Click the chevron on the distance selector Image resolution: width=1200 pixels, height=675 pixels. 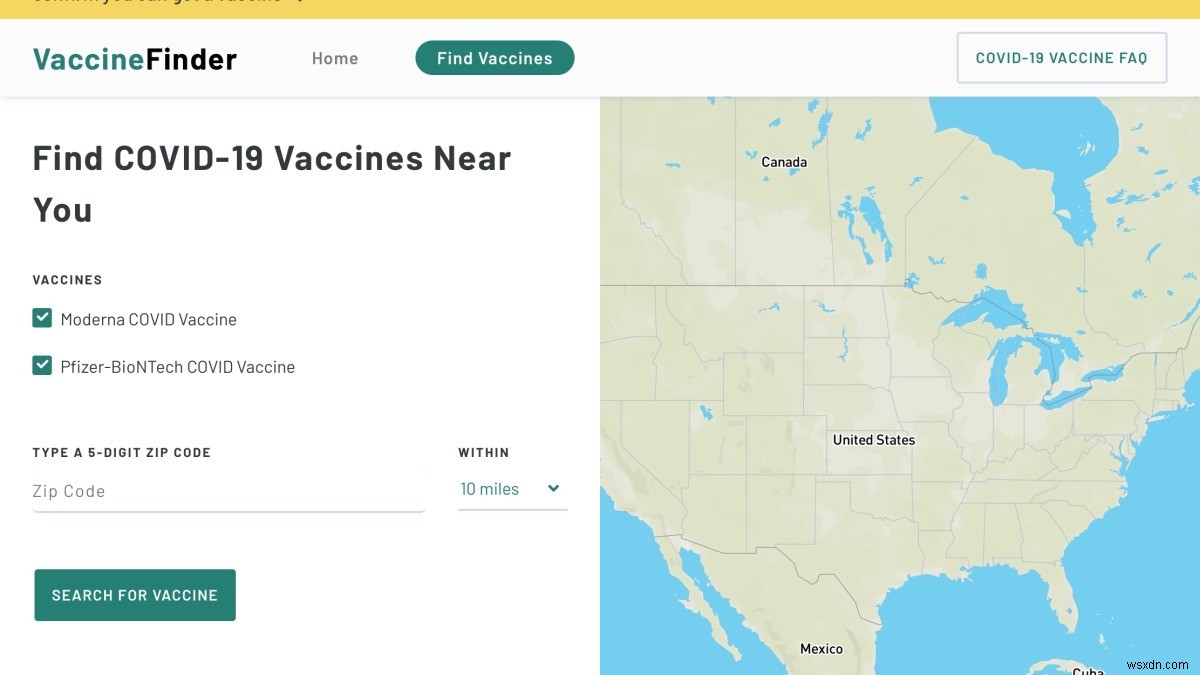(553, 489)
